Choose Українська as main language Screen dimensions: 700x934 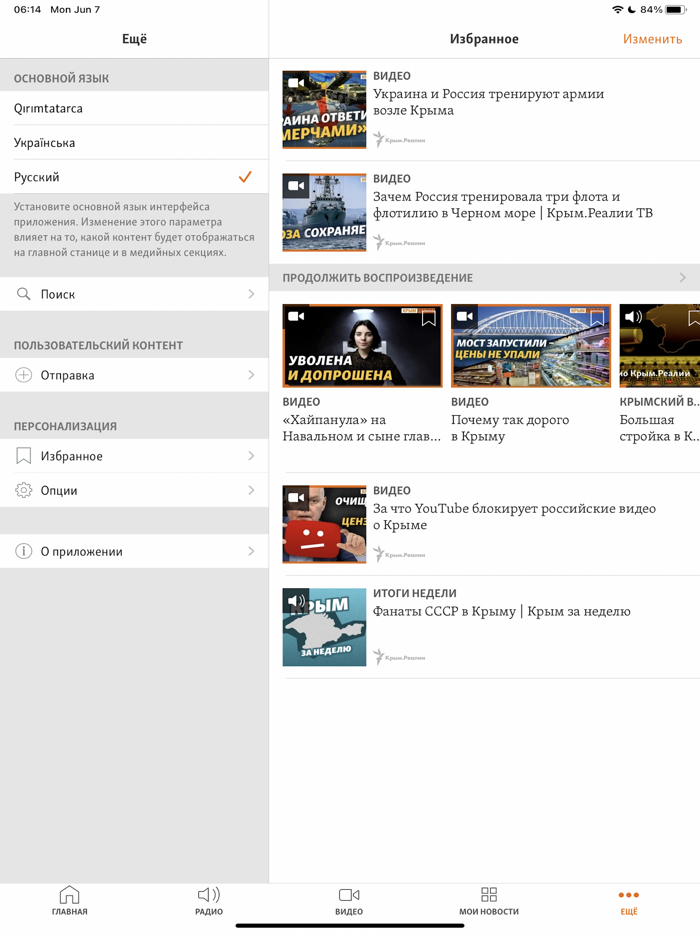click(x=134, y=142)
